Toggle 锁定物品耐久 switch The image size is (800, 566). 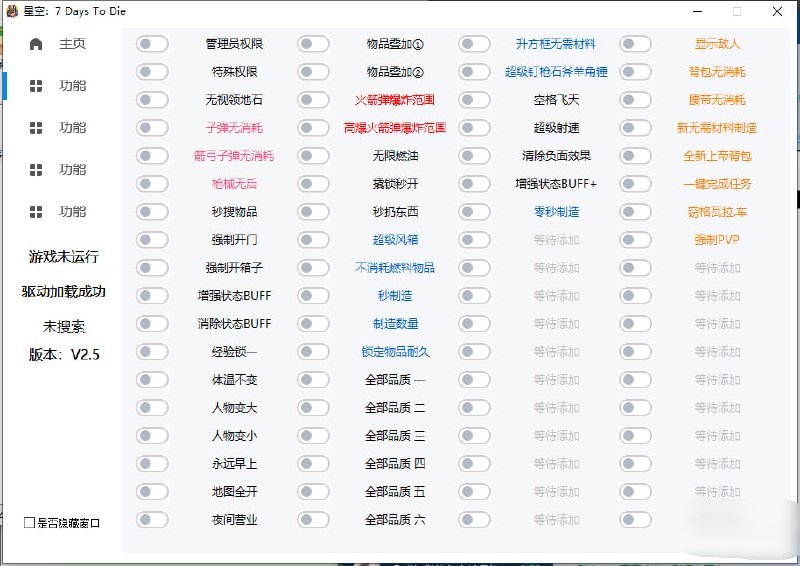(x=313, y=352)
